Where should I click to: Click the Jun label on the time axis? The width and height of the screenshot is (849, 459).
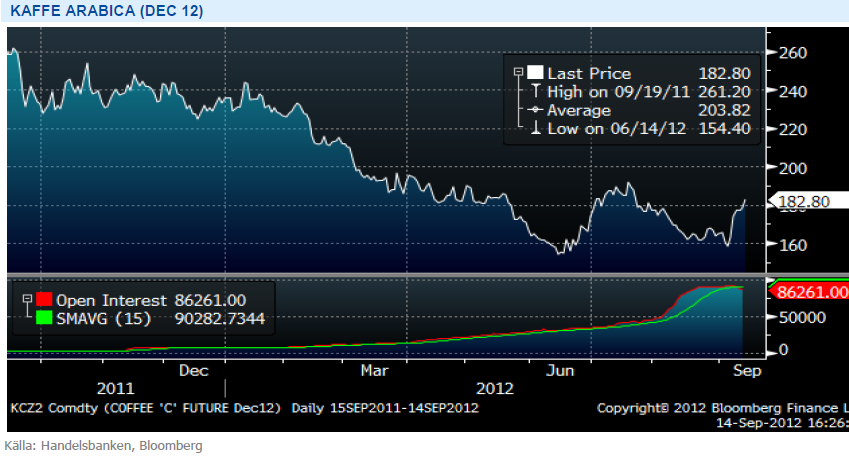tap(562, 370)
